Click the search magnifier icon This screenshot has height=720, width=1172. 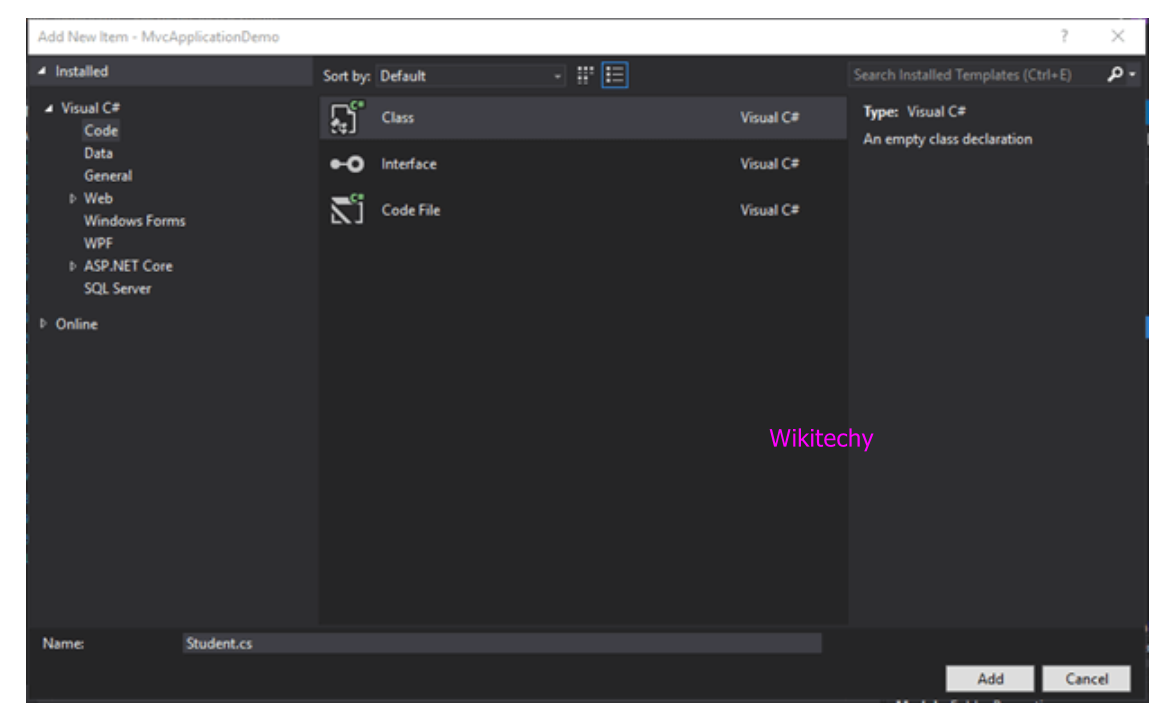tap(1114, 74)
